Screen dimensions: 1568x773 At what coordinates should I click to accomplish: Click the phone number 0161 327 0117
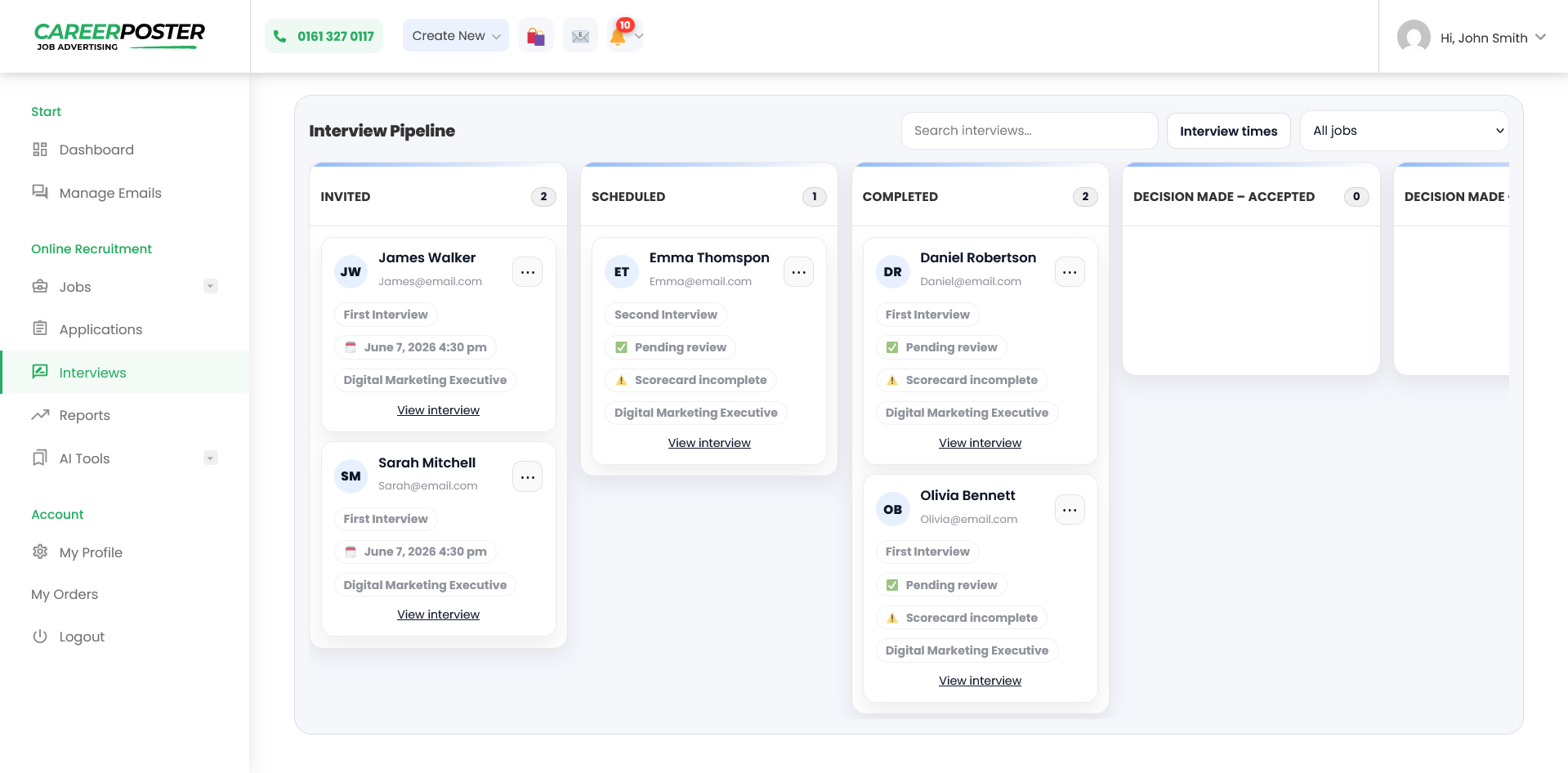coord(324,36)
